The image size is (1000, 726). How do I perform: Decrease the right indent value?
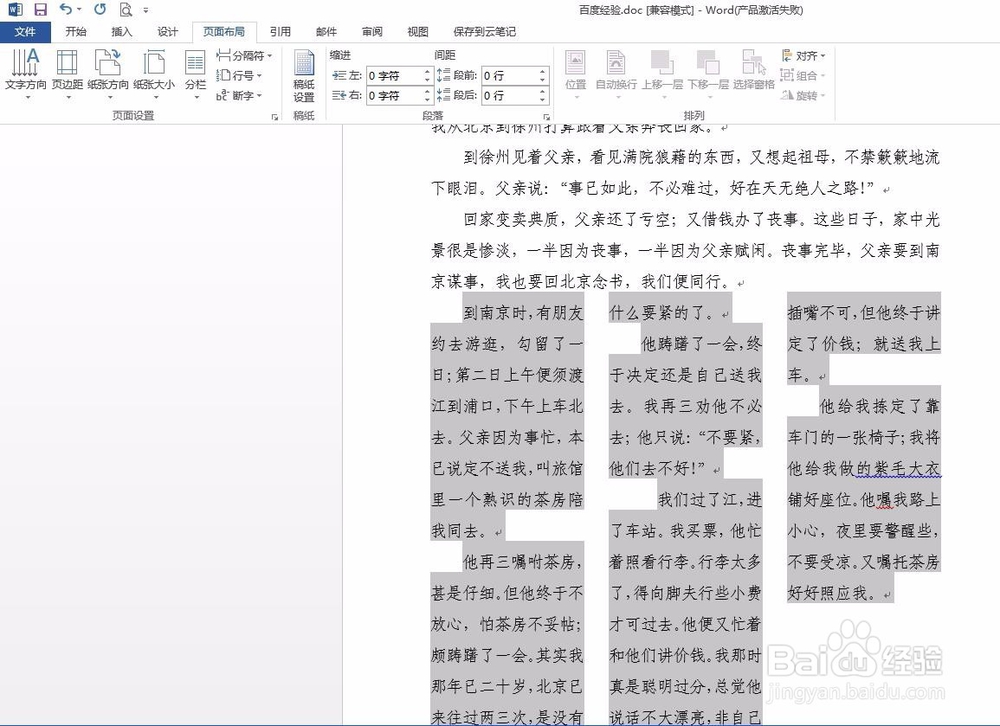[x=427, y=100]
